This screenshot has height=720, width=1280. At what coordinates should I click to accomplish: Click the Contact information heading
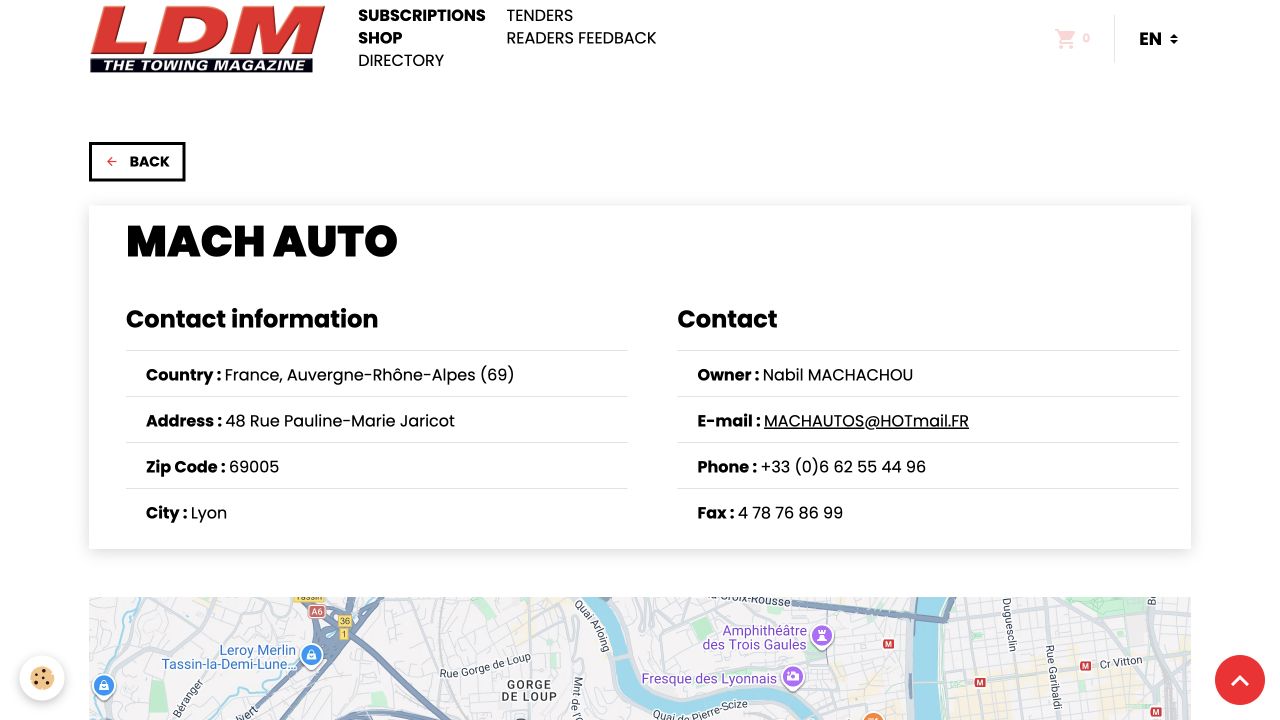(x=252, y=319)
